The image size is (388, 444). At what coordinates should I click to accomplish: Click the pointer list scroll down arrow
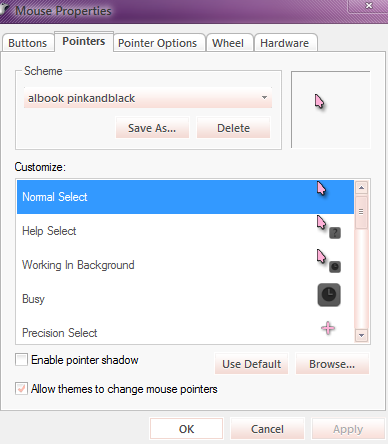coord(362,335)
